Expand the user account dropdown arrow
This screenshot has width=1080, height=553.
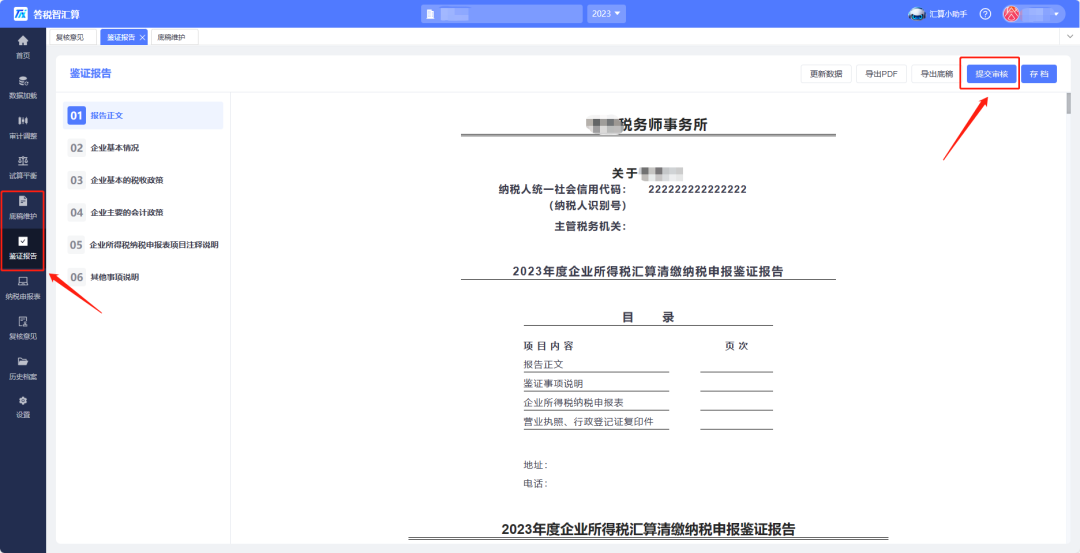(1056, 14)
